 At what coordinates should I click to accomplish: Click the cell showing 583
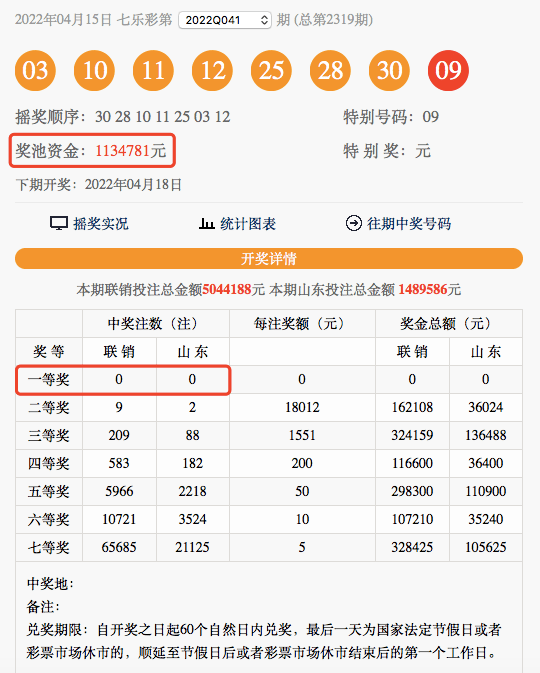tap(119, 464)
